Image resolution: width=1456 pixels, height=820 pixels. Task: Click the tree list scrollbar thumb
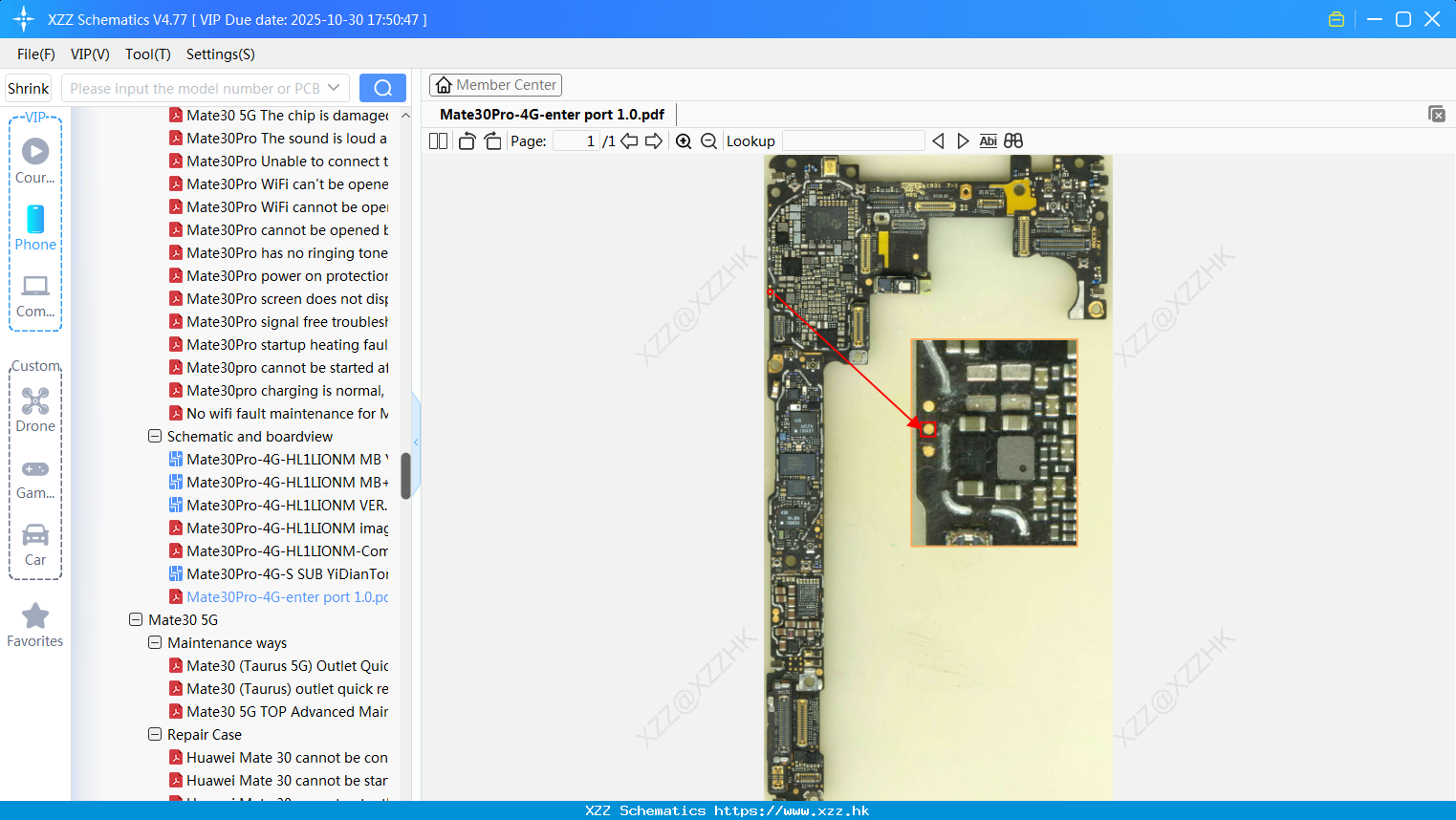coord(405,476)
